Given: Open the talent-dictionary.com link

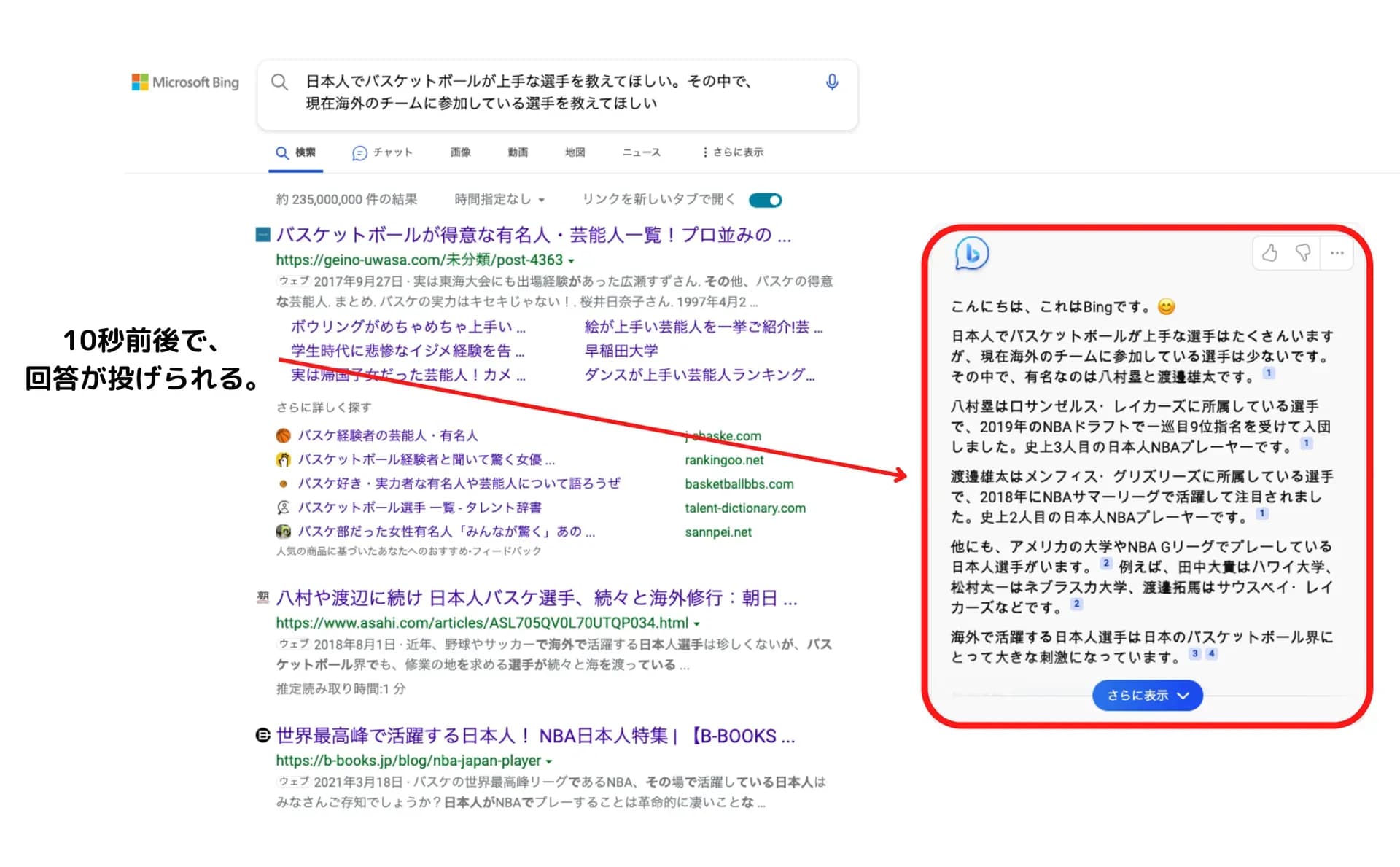Looking at the screenshot, I should 744,508.
